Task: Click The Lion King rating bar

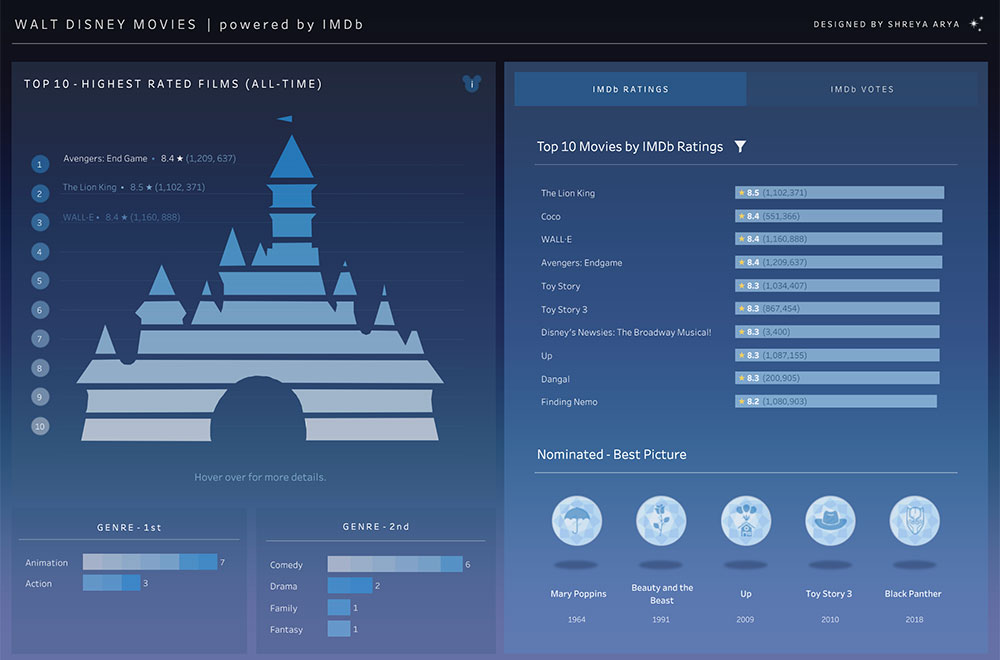Action: [x=839, y=193]
